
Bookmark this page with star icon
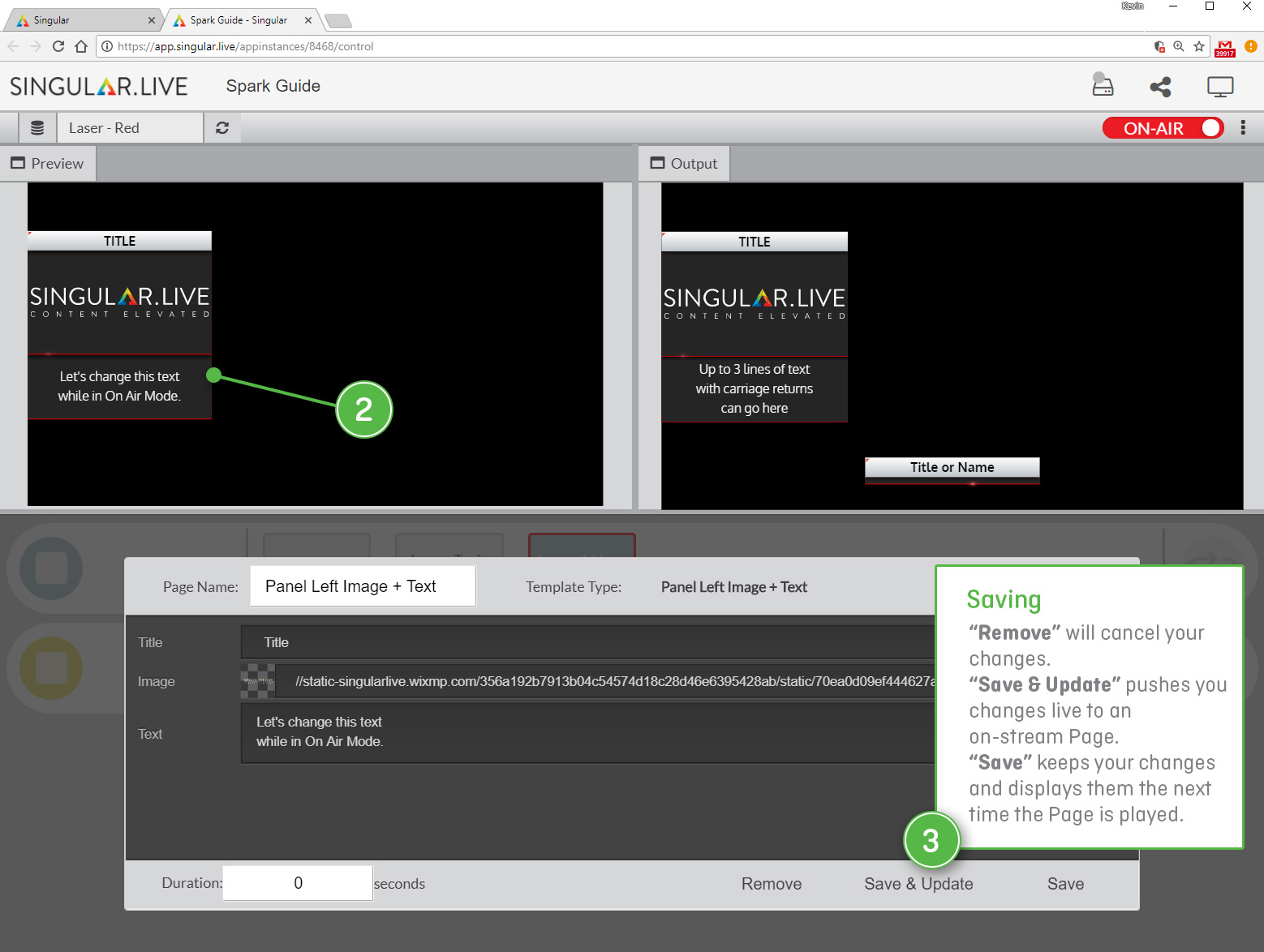click(1199, 46)
